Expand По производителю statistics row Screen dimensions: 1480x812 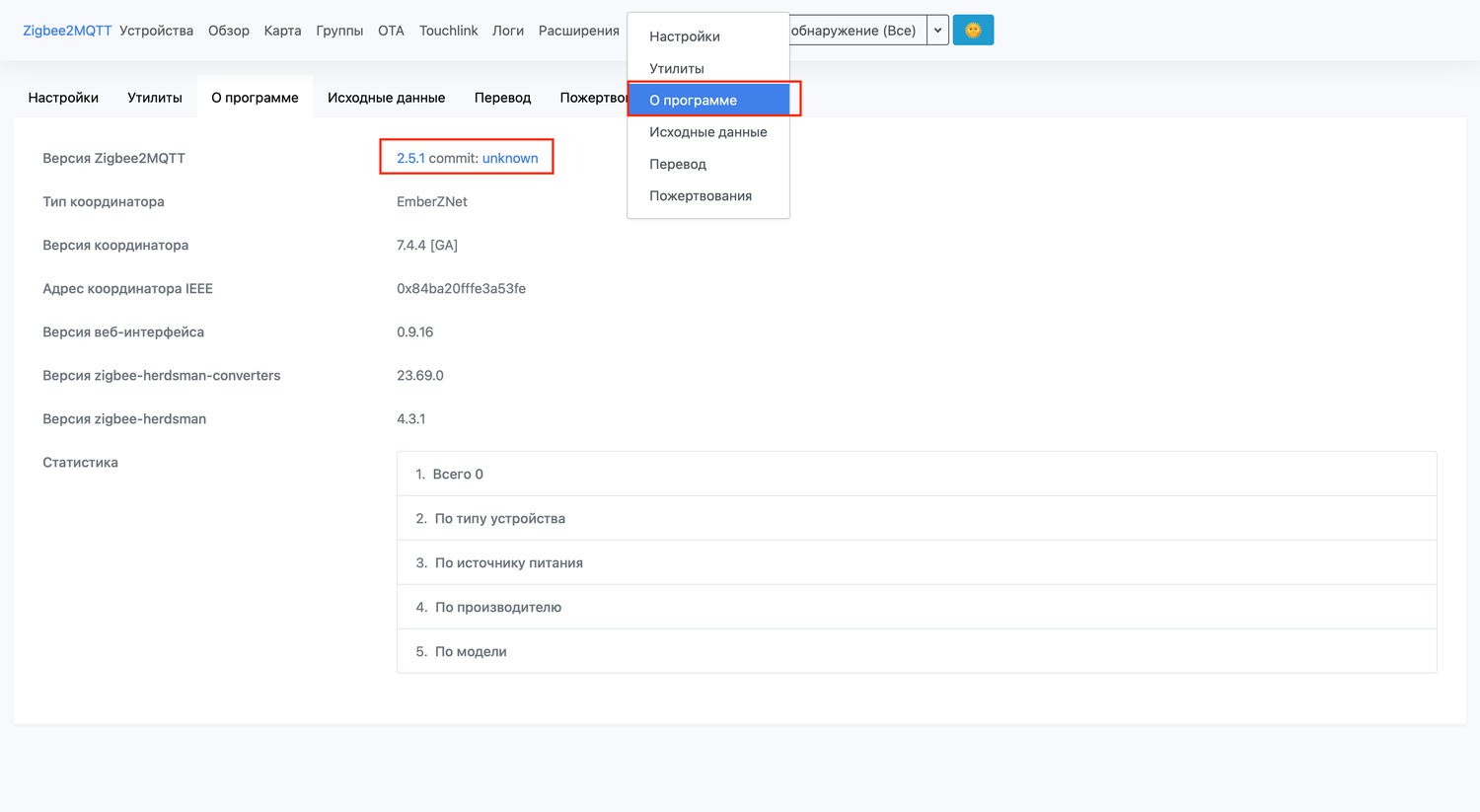click(497, 607)
